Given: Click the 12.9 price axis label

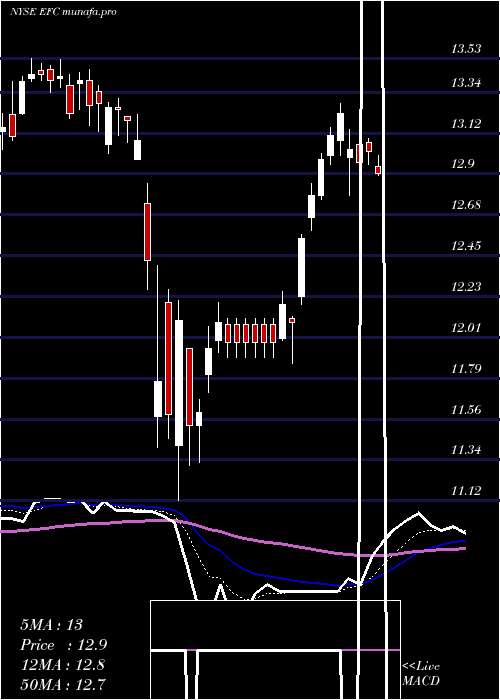Looking at the screenshot, I should pos(462,164).
